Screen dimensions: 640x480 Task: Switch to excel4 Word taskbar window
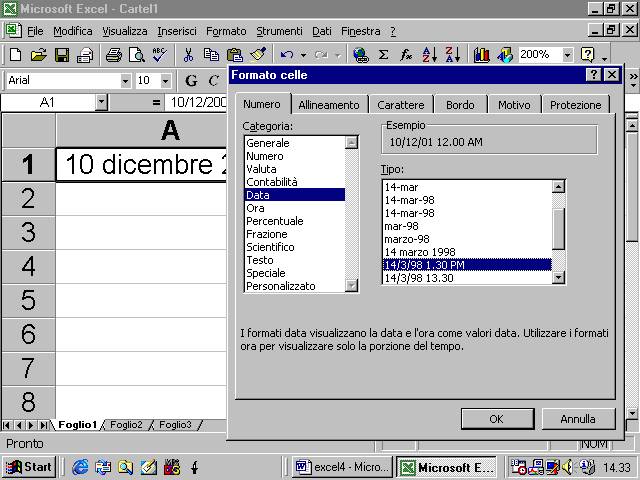click(342, 467)
